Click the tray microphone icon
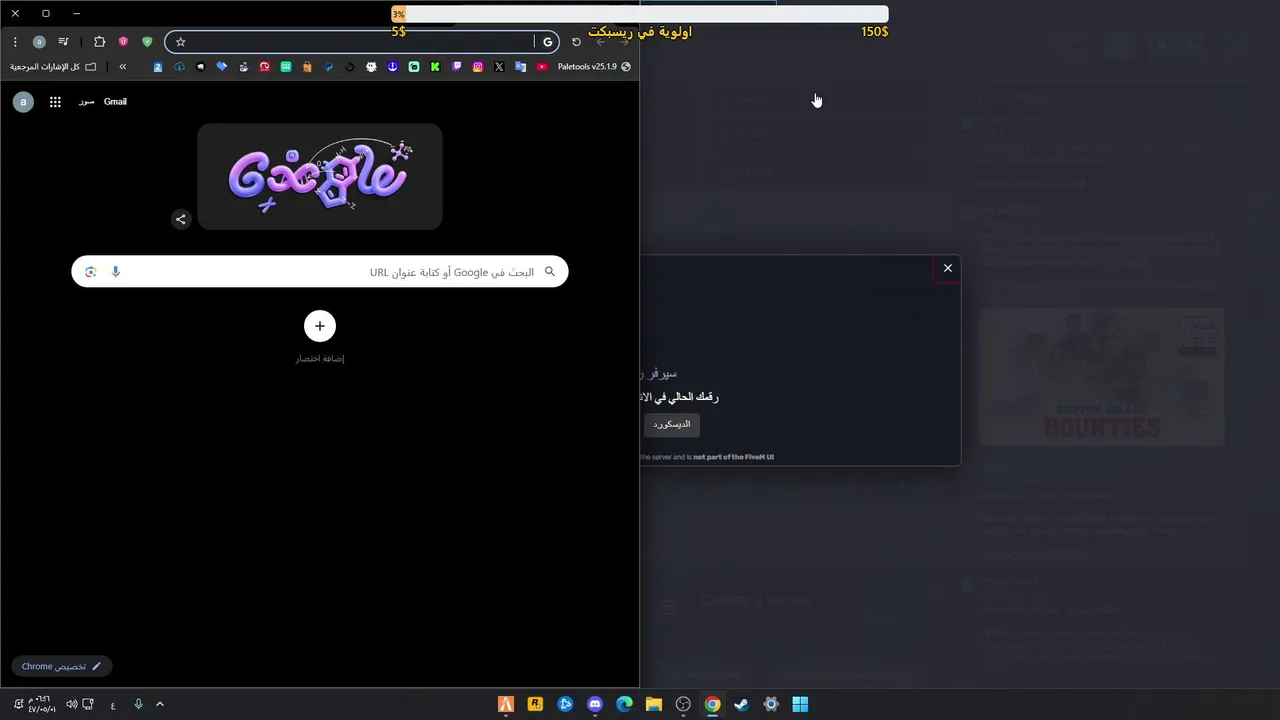This screenshot has height=720, width=1280. (138, 704)
